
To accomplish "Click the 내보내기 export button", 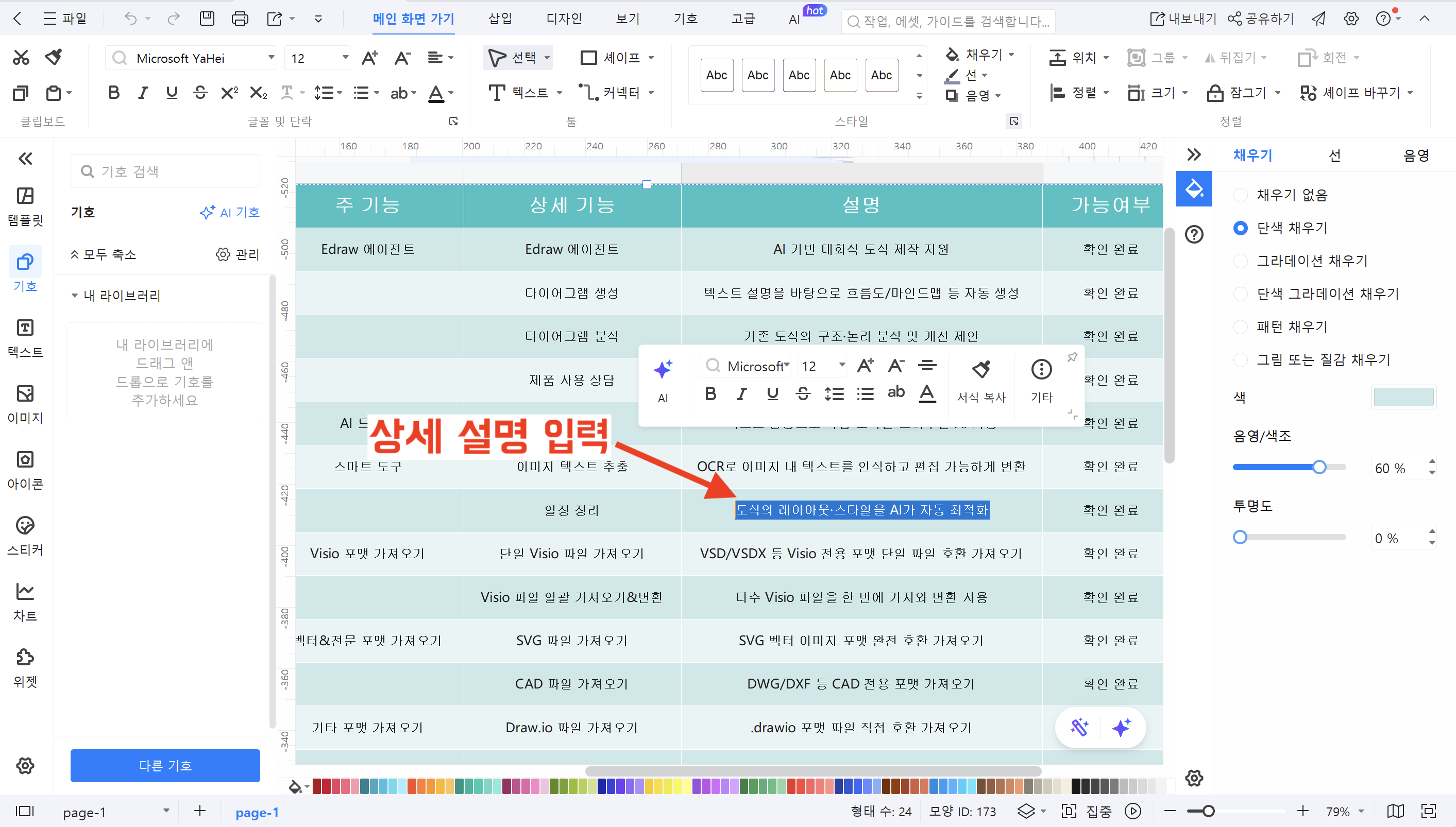I will click(x=1182, y=19).
